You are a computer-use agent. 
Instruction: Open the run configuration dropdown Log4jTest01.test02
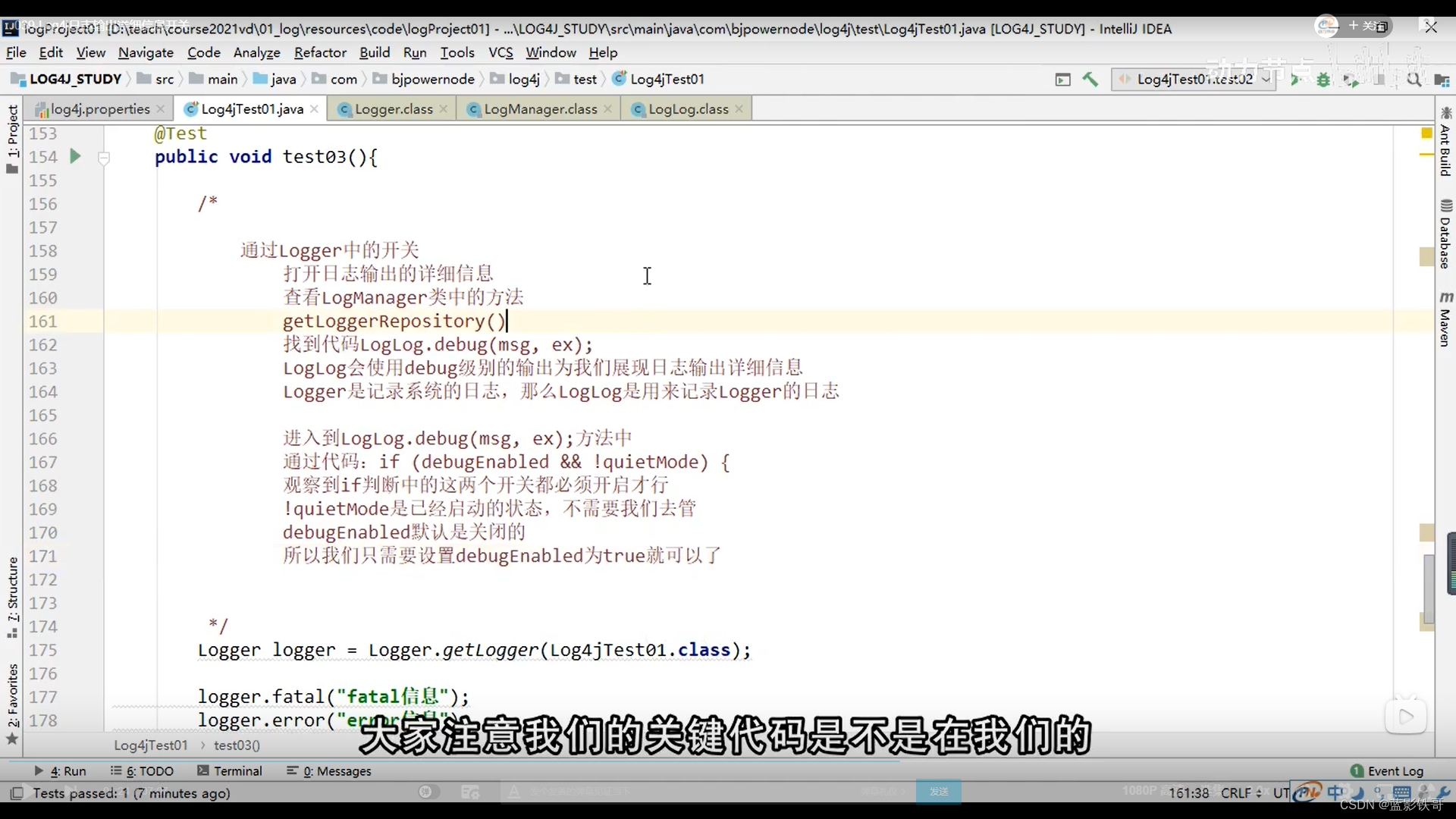pos(1194,79)
